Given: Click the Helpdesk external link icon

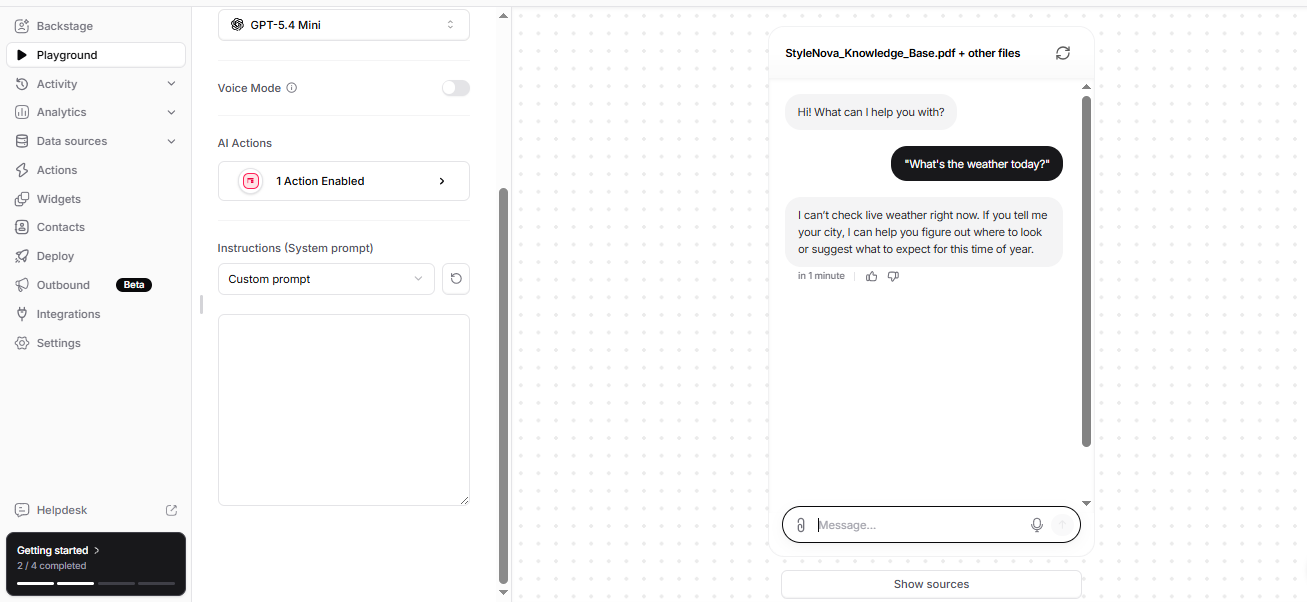Looking at the screenshot, I should pos(171,510).
